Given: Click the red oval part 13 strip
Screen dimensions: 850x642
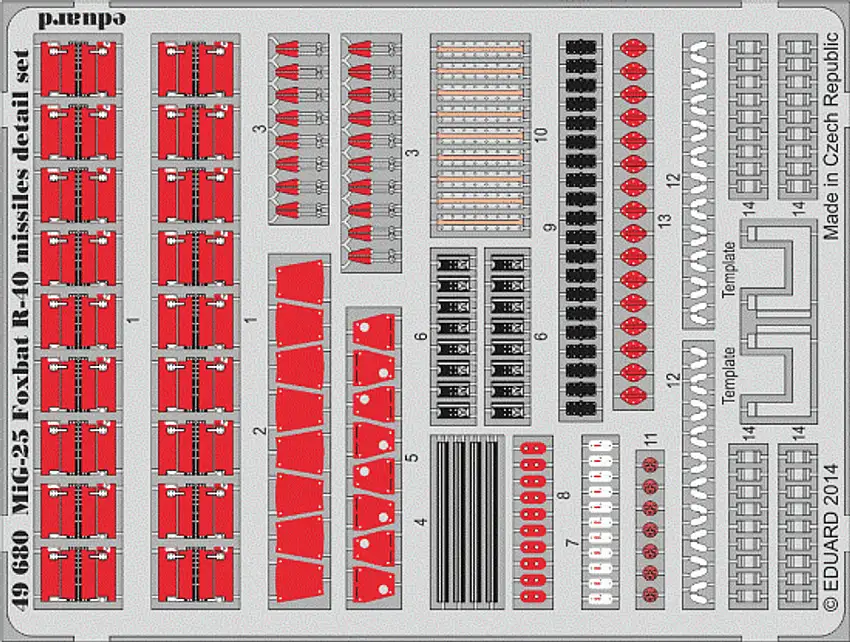Looking at the screenshot, I should point(633,224).
